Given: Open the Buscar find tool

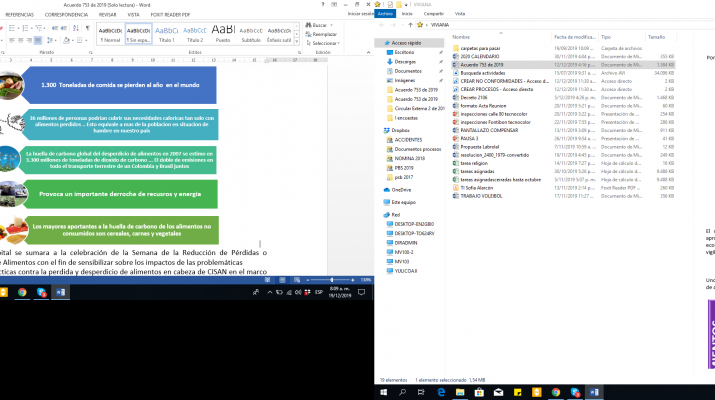Looking at the screenshot, I should point(316,23).
